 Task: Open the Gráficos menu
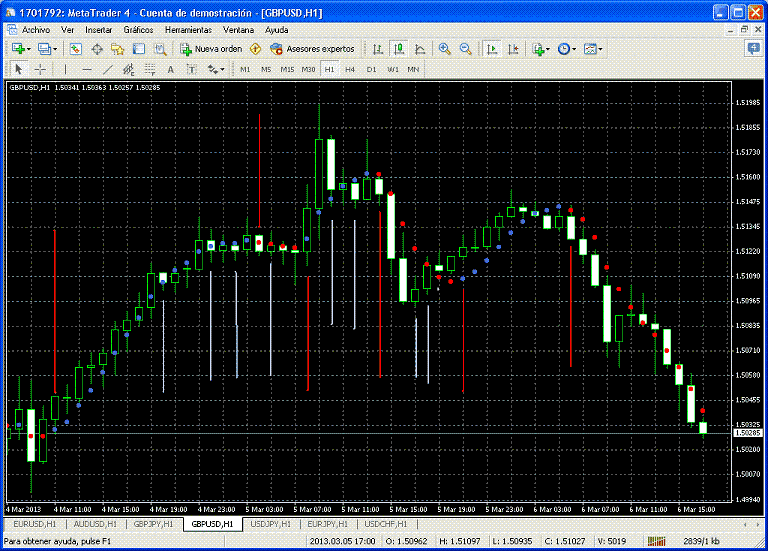point(138,30)
